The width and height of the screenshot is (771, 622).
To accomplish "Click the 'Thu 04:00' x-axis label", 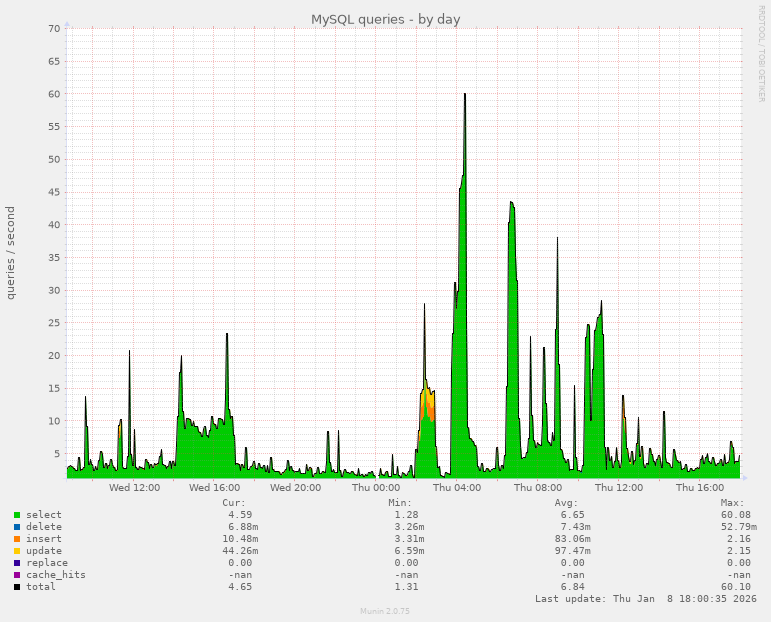I will (457, 488).
